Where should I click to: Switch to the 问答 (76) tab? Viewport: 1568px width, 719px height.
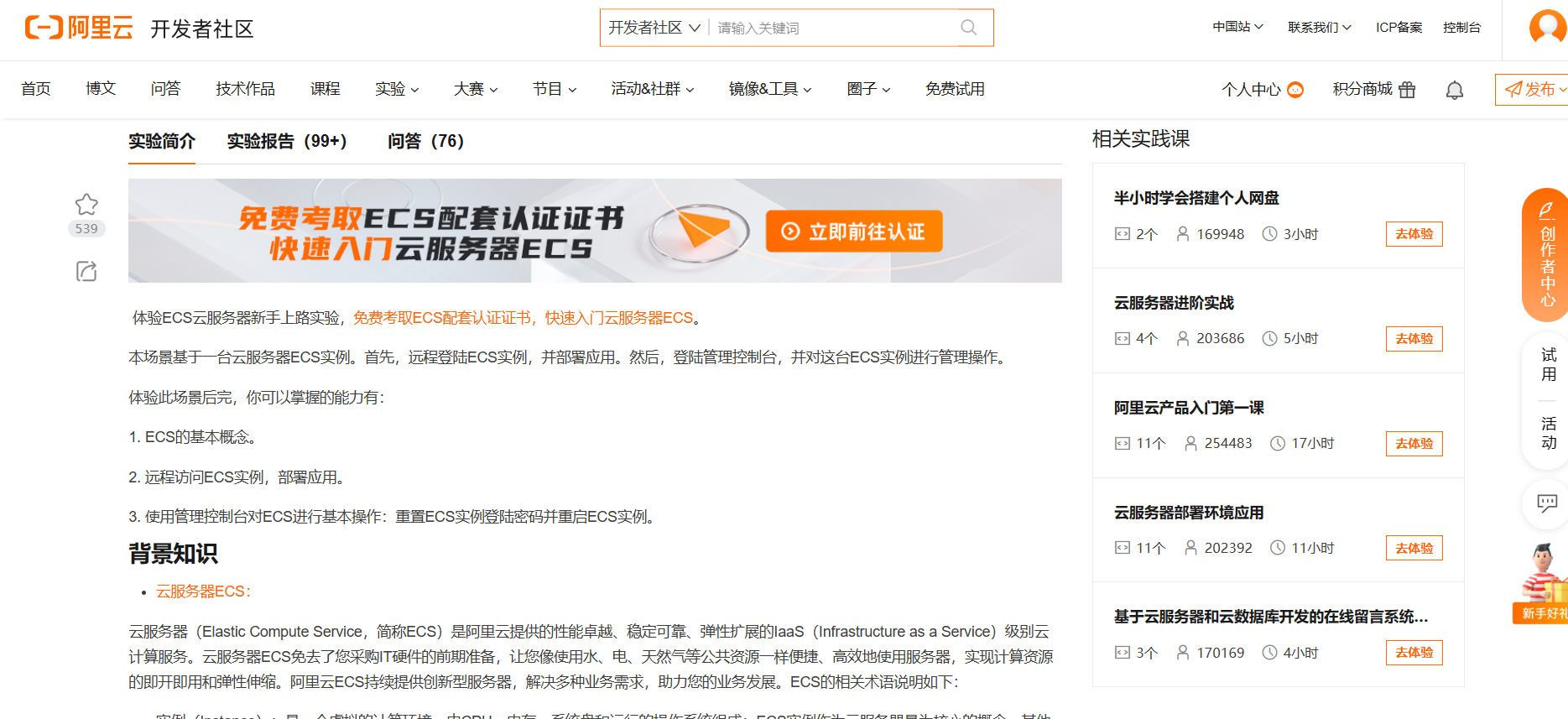point(425,141)
